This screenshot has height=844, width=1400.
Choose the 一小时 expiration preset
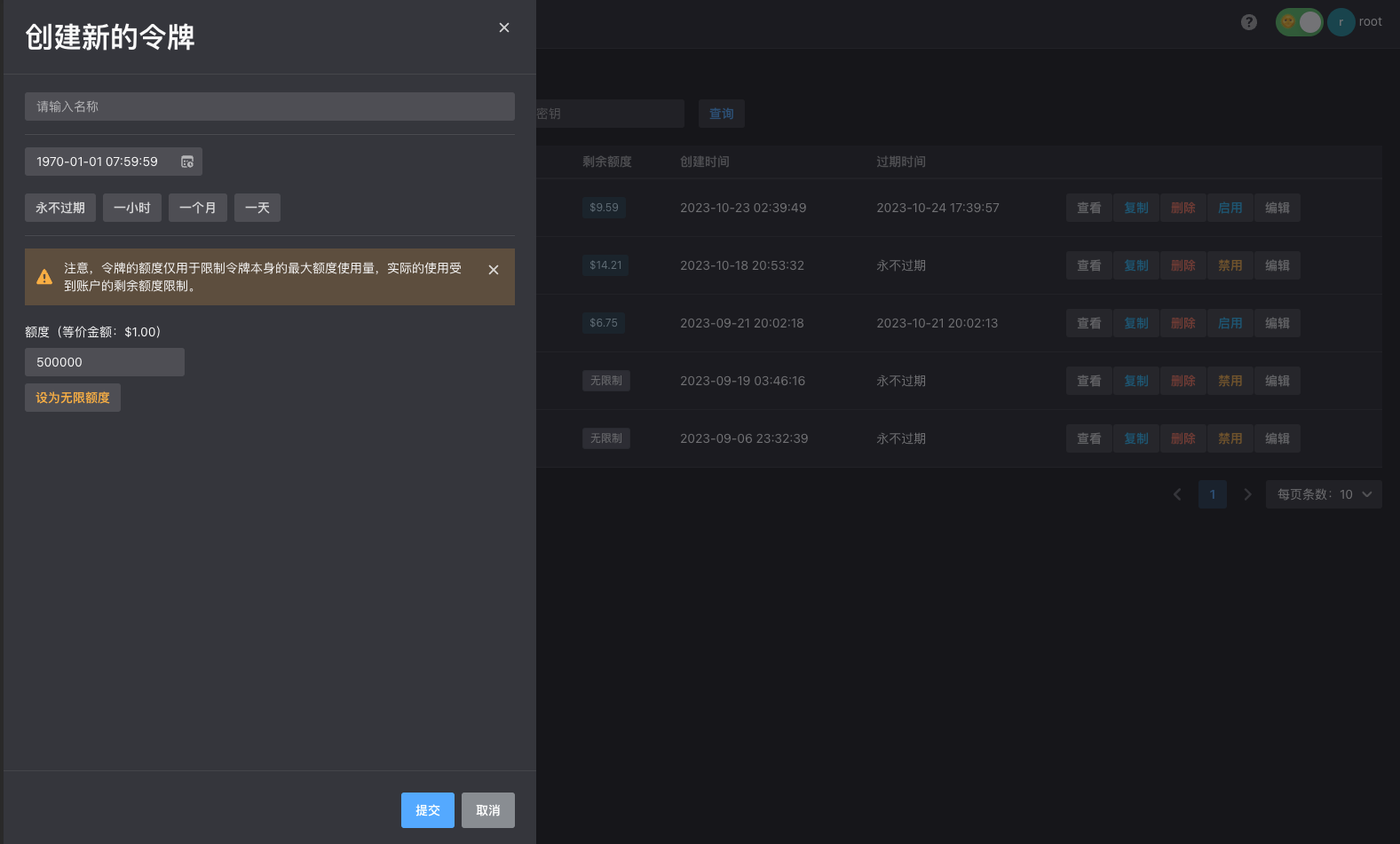point(132,208)
